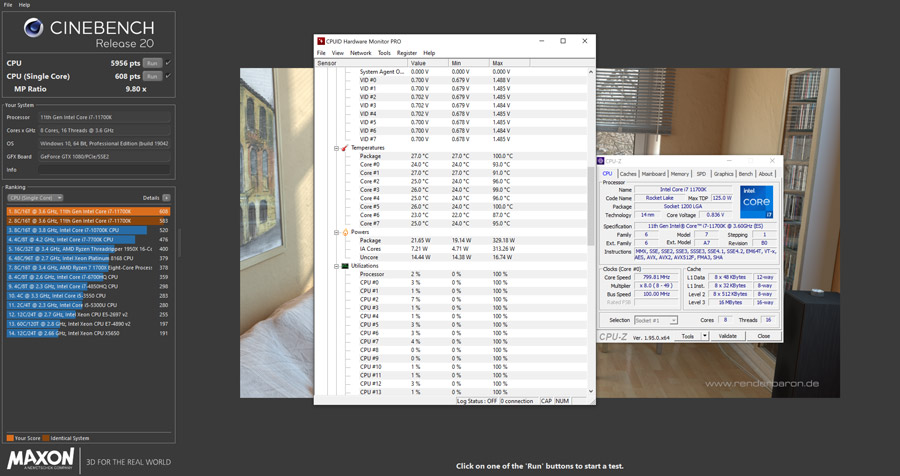Click the Sensor column header
Viewport: 900px width, 476px height.
coord(361,63)
